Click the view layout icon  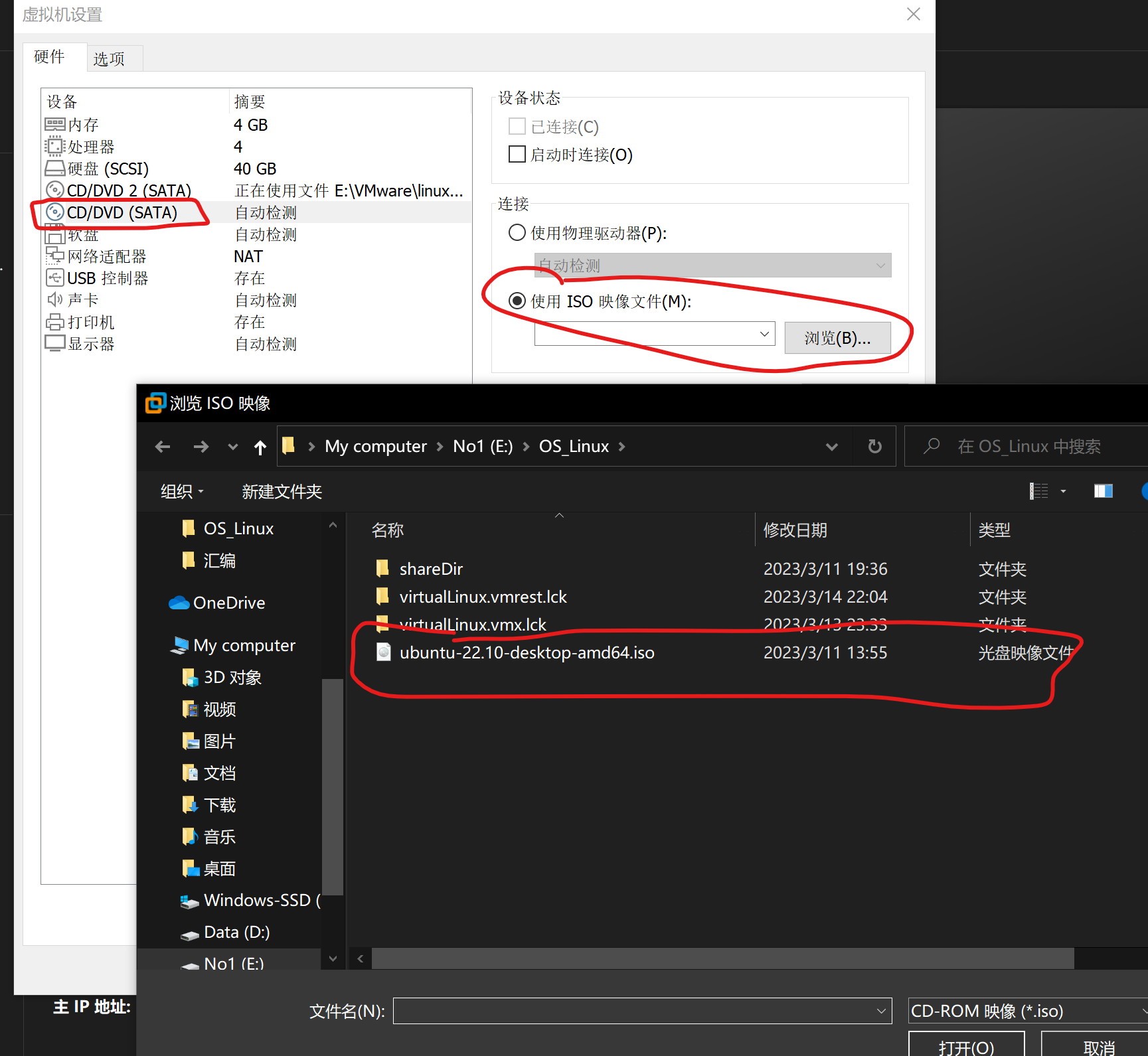1039,491
